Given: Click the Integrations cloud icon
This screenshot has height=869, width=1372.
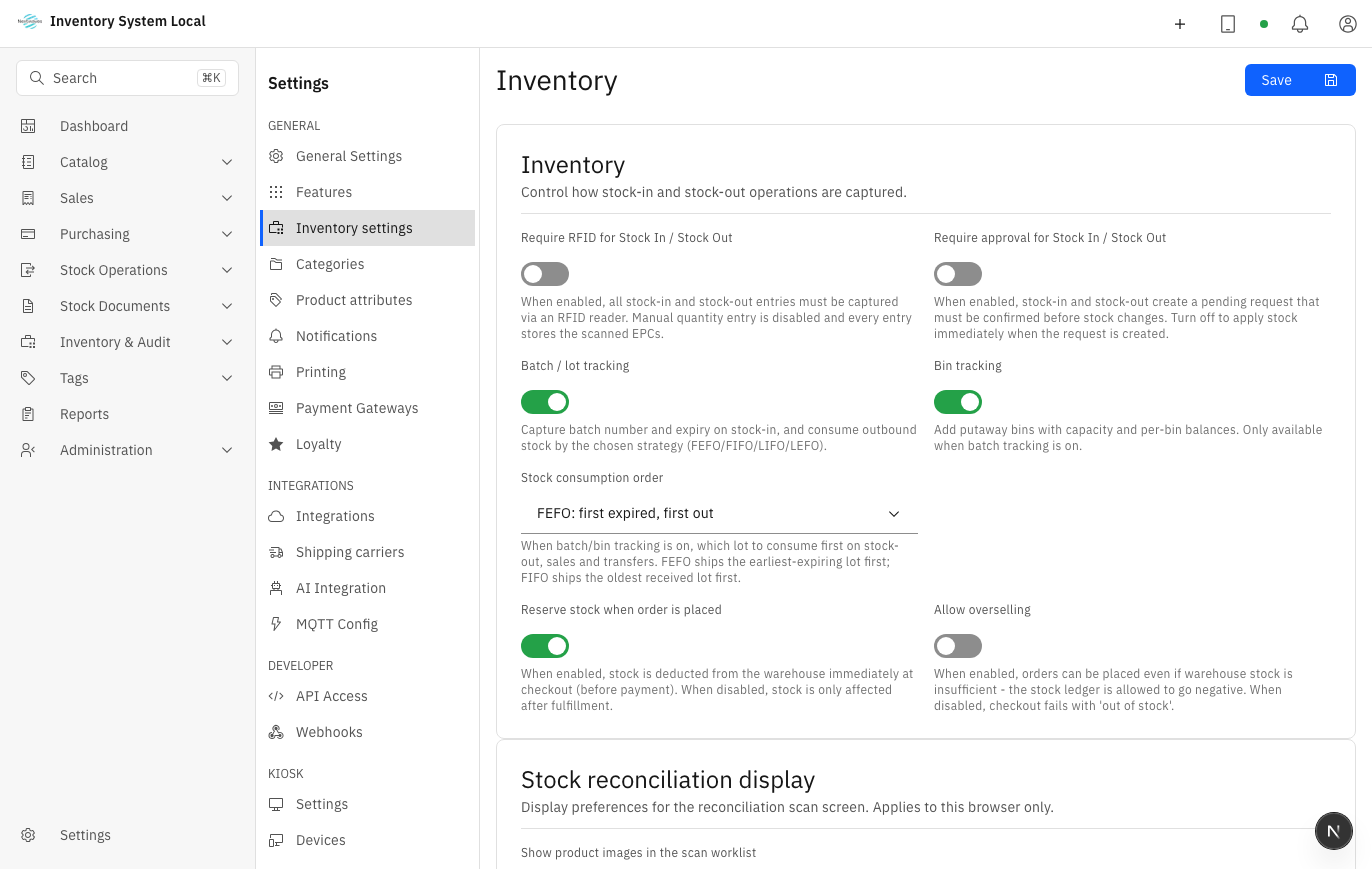Looking at the screenshot, I should [276, 516].
